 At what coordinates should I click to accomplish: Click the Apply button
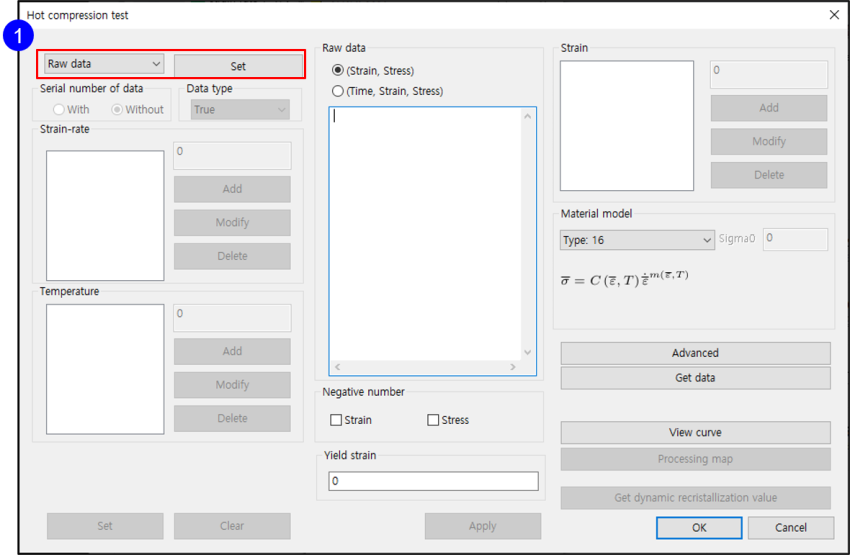coord(482,526)
